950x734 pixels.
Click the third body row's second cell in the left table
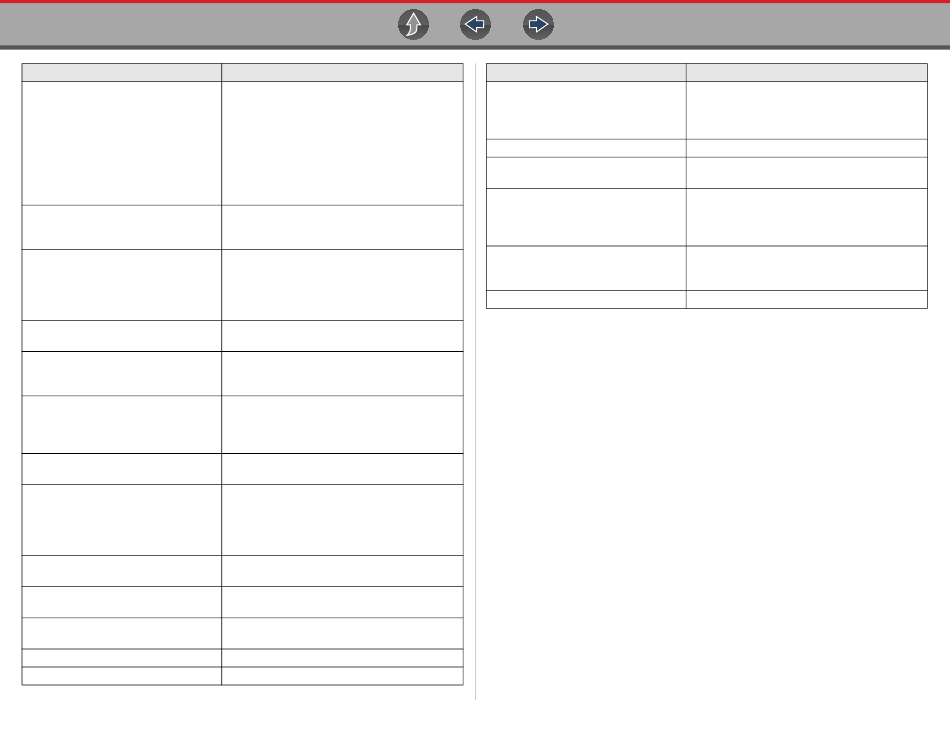click(x=342, y=285)
